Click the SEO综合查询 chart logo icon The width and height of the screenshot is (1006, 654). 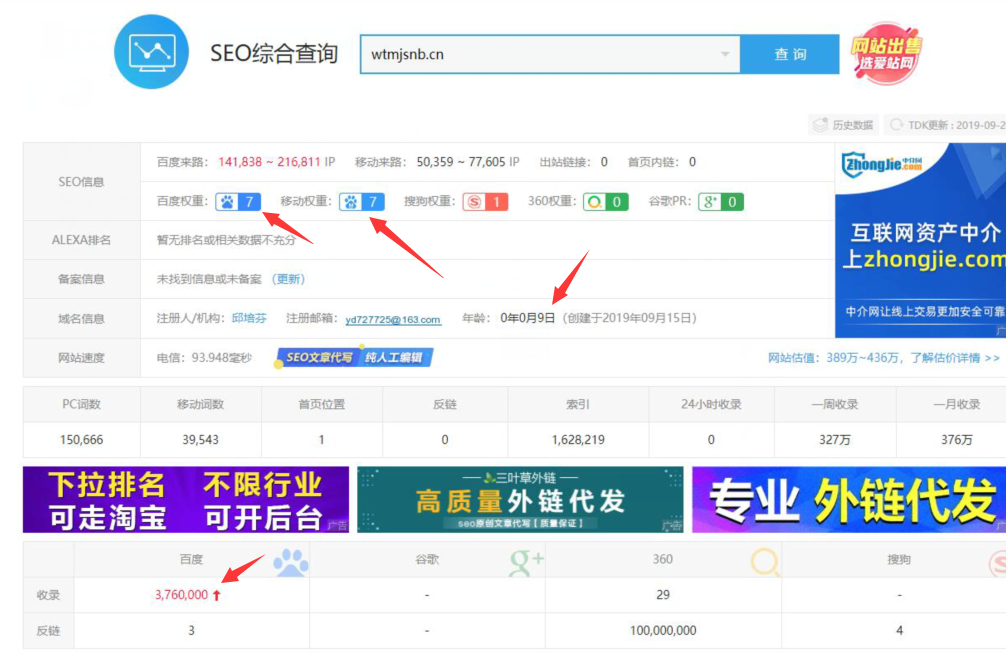151,52
